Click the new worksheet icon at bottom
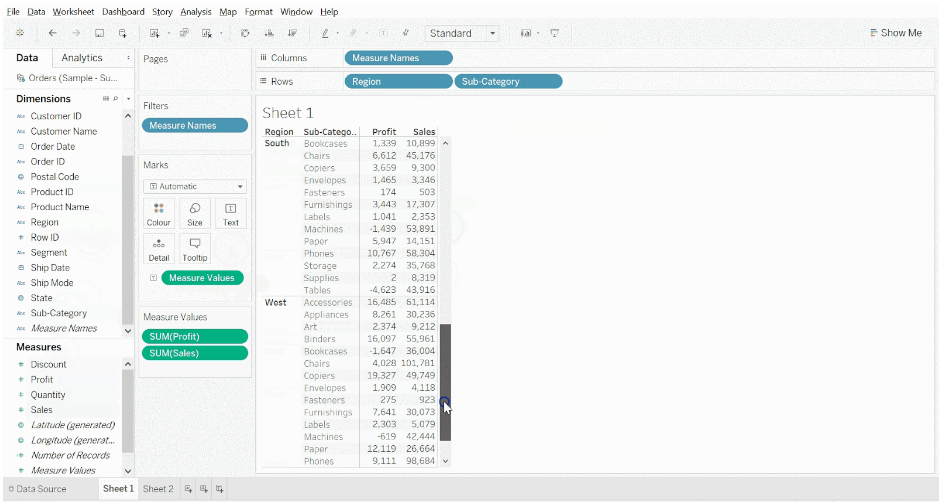 click(187, 489)
